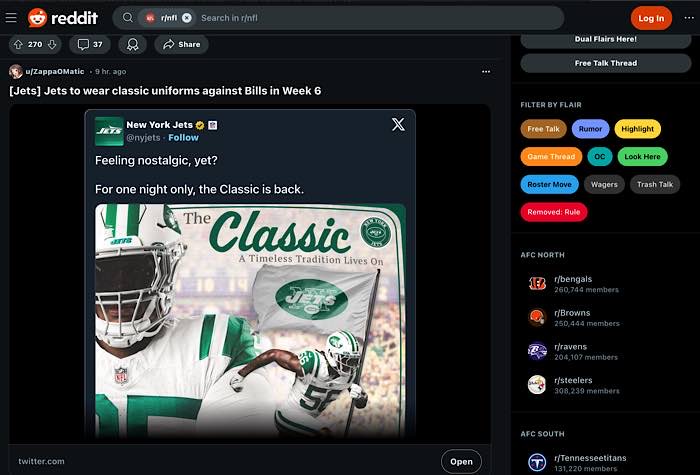Viewport: 700px width, 475px height.
Task: Click the search magnifier icon
Action: coord(128,18)
